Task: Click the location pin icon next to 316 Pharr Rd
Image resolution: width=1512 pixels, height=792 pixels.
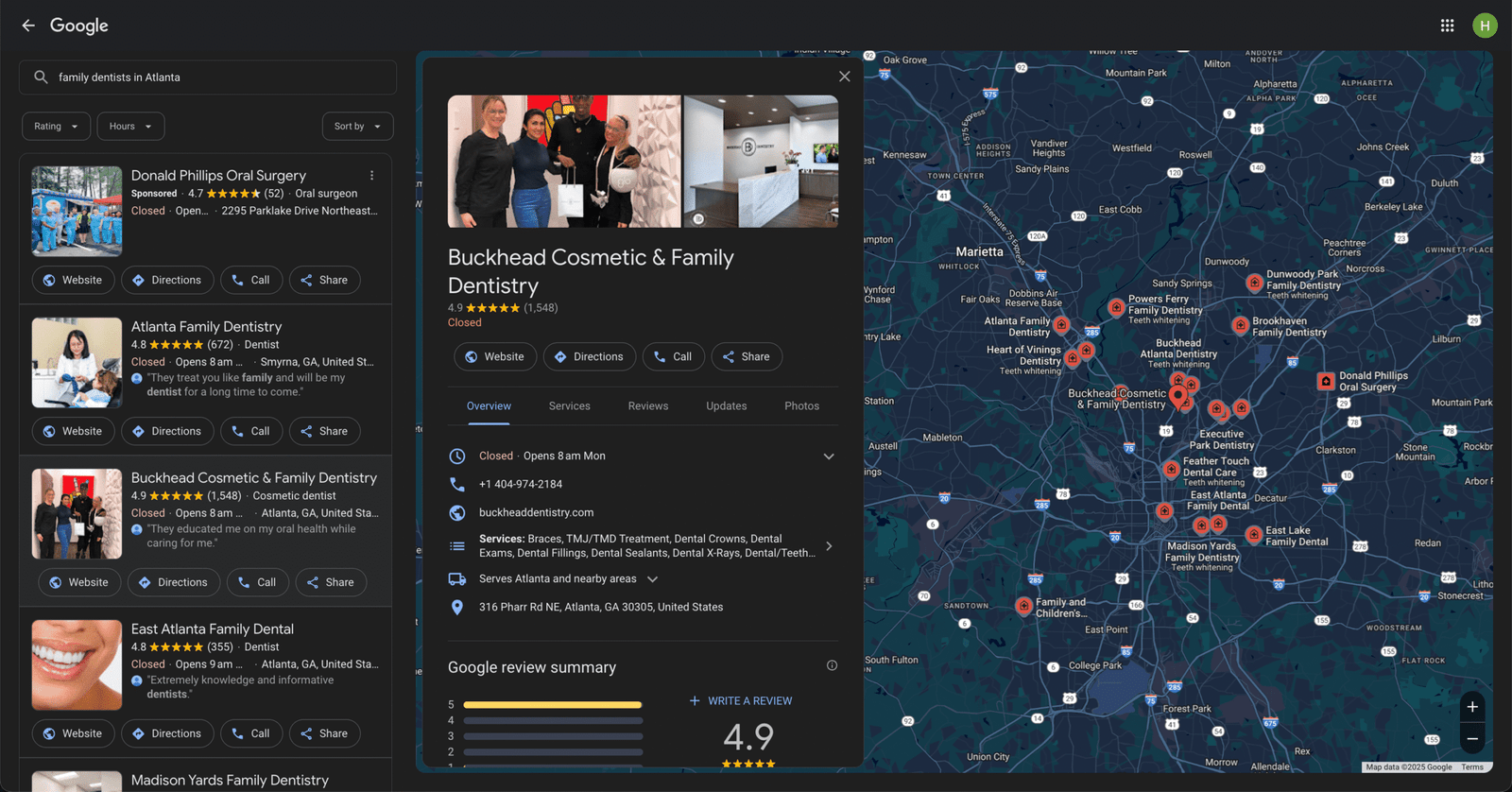Action: point(457,608)
